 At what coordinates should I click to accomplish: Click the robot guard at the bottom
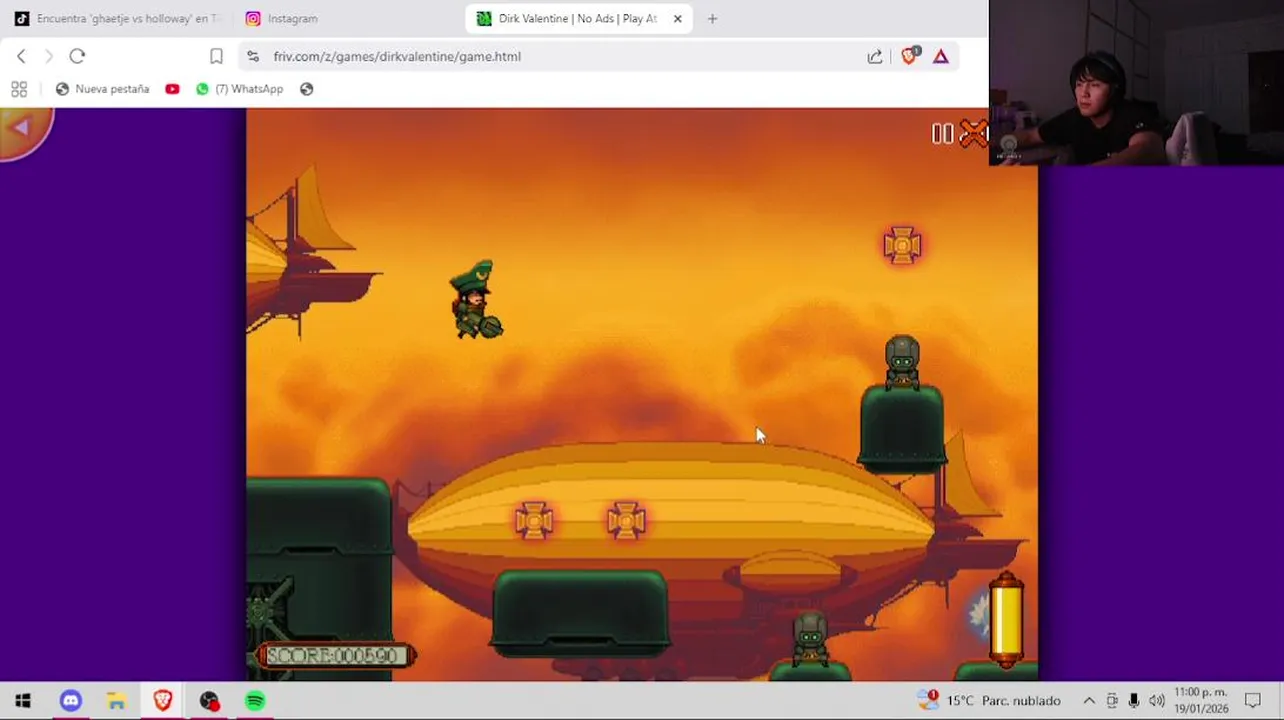click(x=810, y=638)
